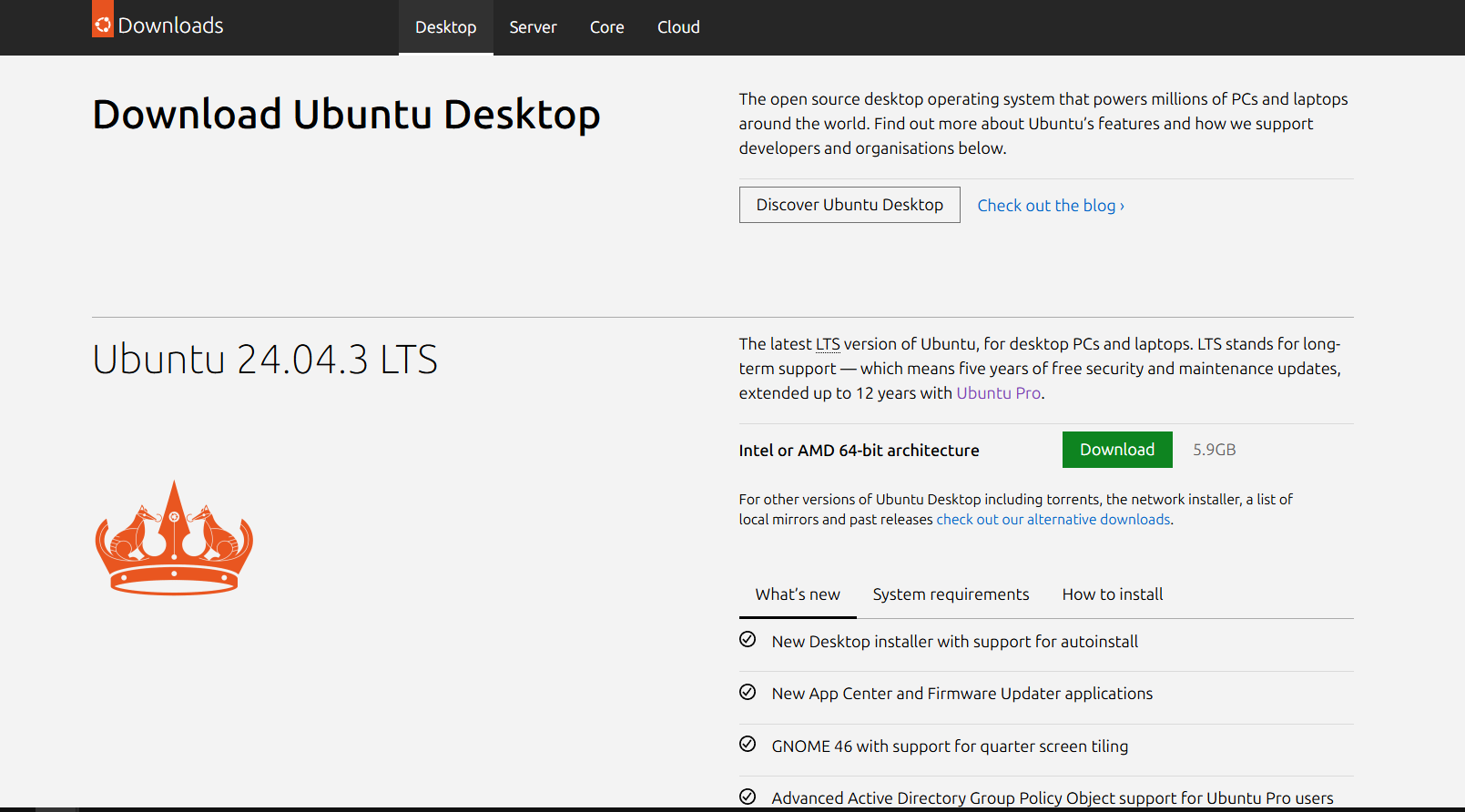The height and width of the screenshot is (812, 1465).
Task: Select the What's new tab
Action: tap(798, 594)
